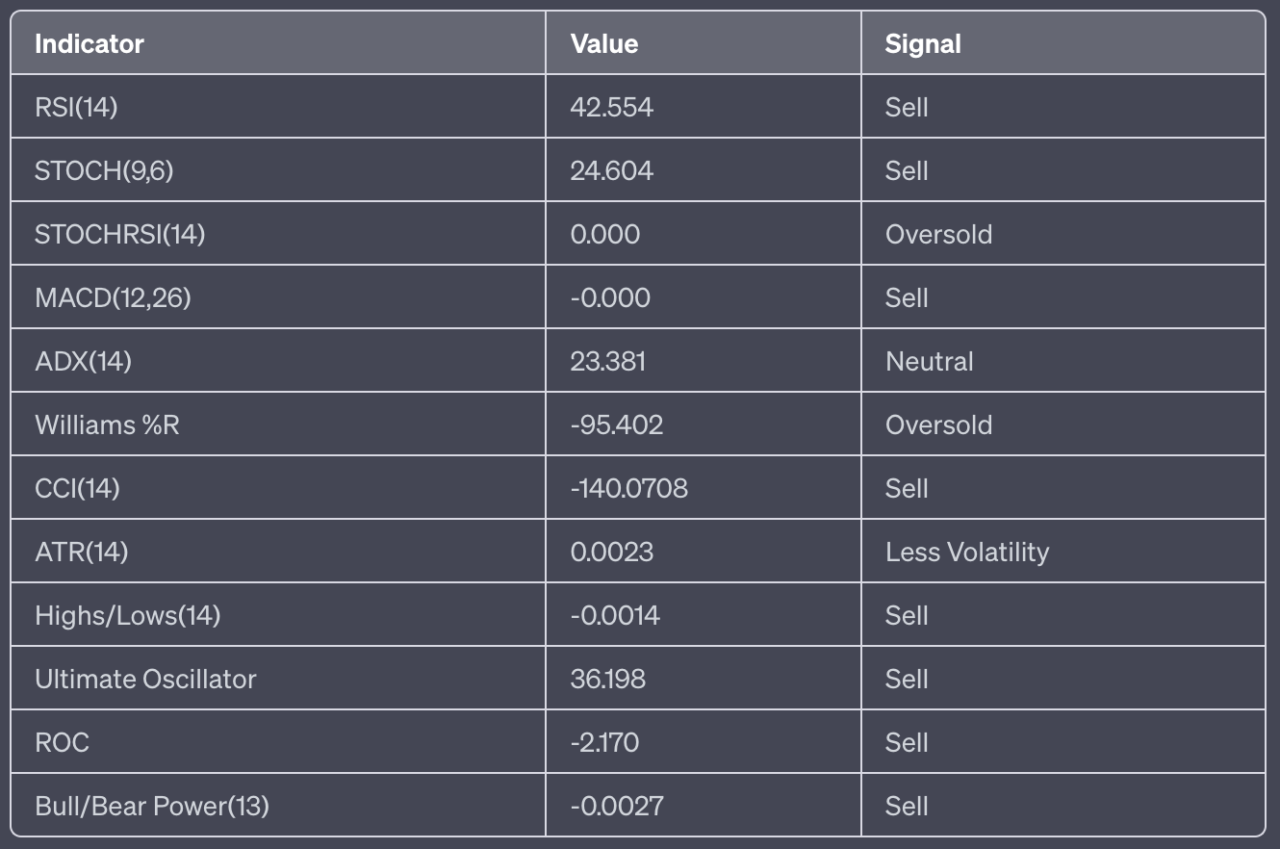The width and height of the screenshot is (1280, 849).
Task: Select the Bull/Bear Power(13) indicator cell
Action: pos(152,806)
